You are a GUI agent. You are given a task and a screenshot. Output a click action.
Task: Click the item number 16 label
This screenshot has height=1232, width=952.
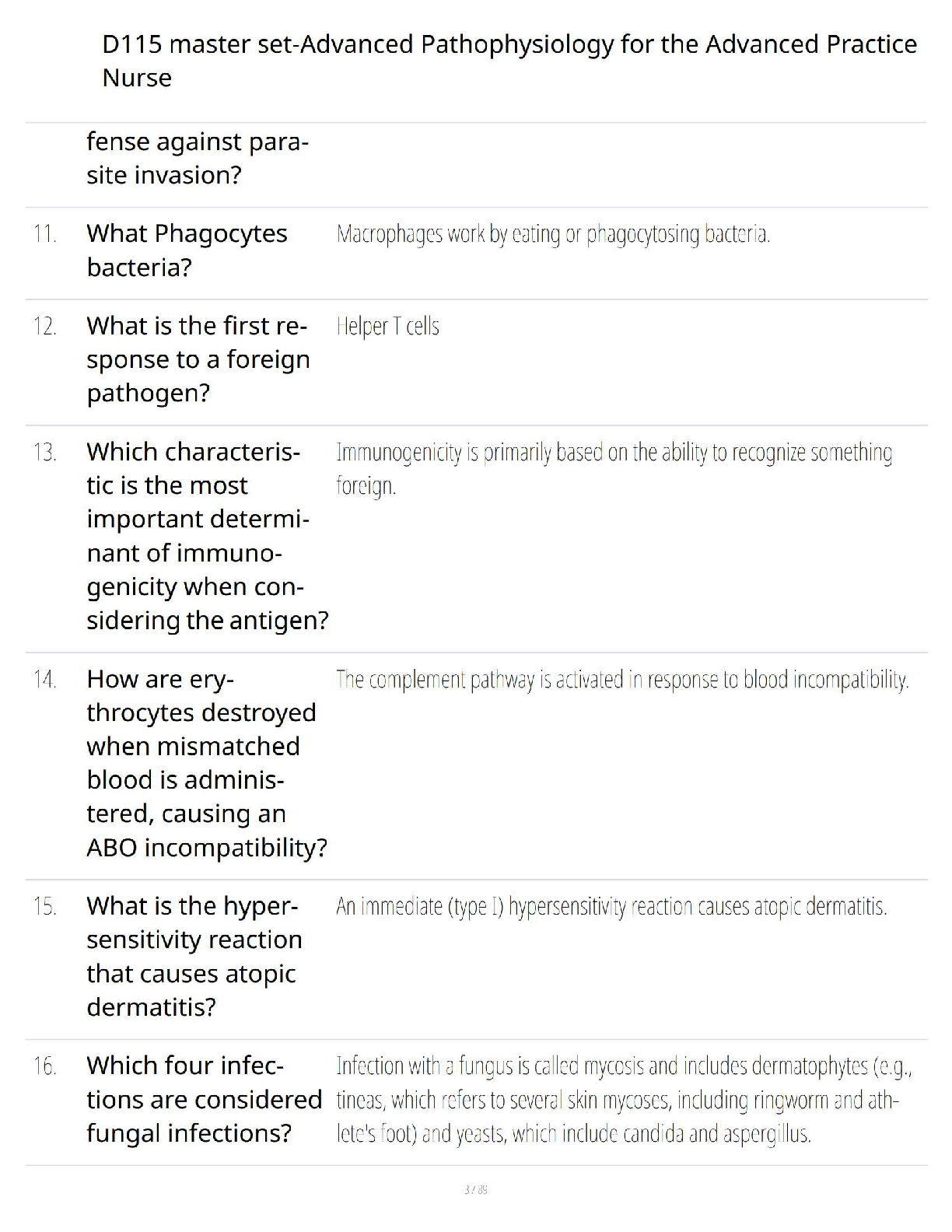pyautogui.click(x=45, y=1066)
